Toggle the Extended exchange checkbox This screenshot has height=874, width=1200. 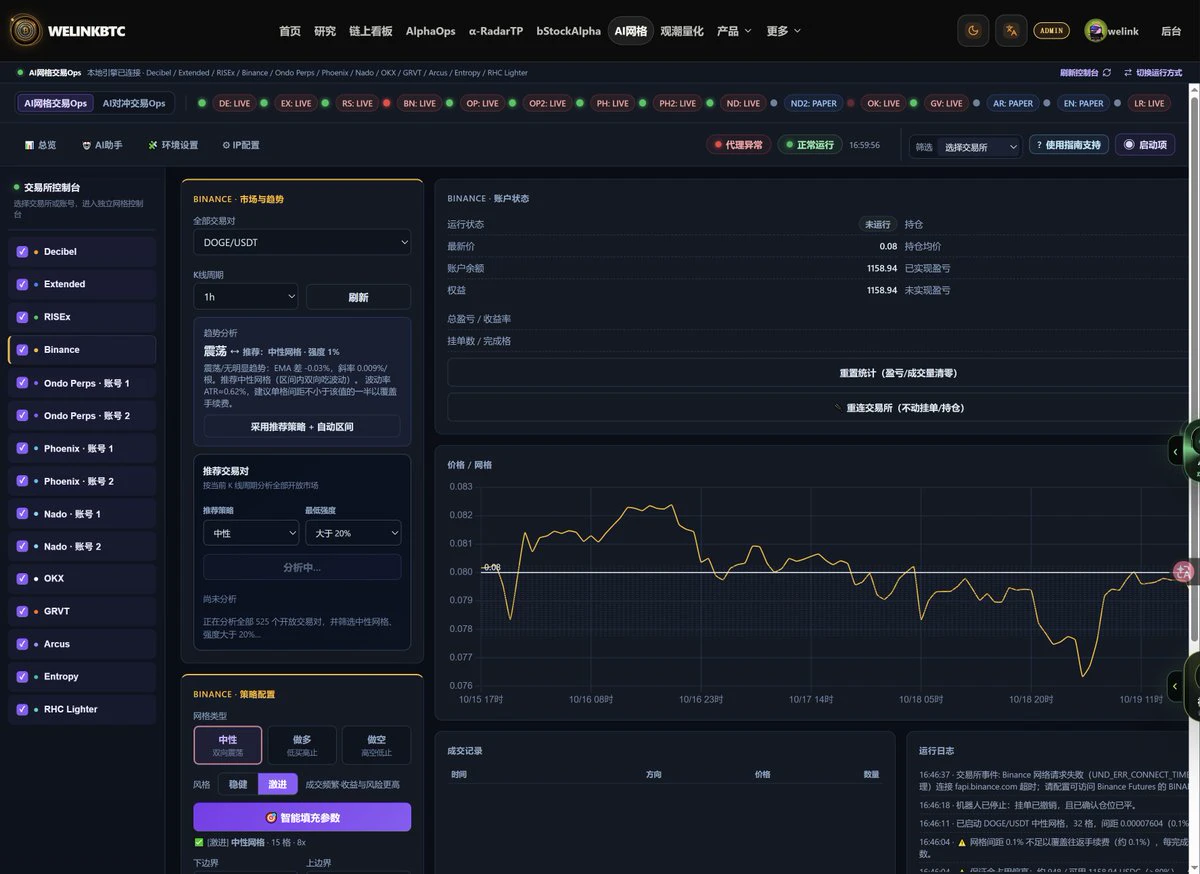point(22,284)
